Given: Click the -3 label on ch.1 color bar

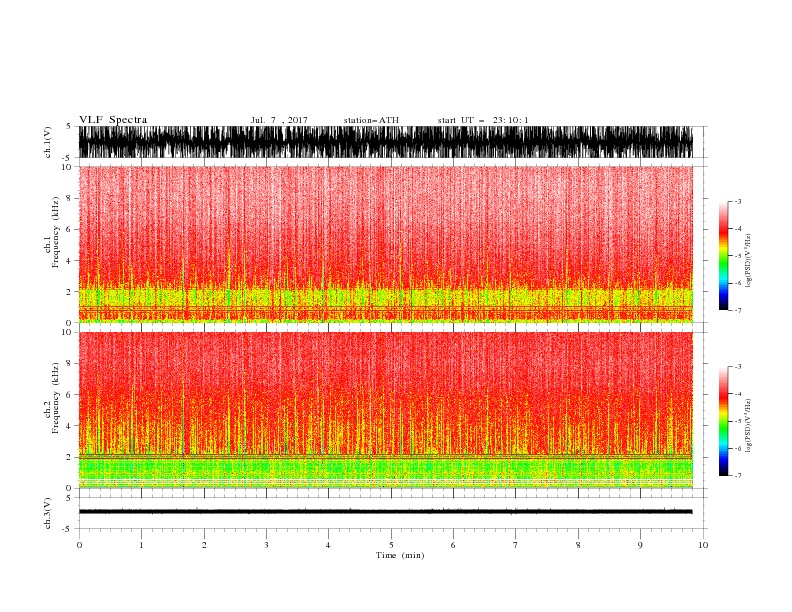Looking at the screenshot, I should pyautogui.click(x=738, y=201).
